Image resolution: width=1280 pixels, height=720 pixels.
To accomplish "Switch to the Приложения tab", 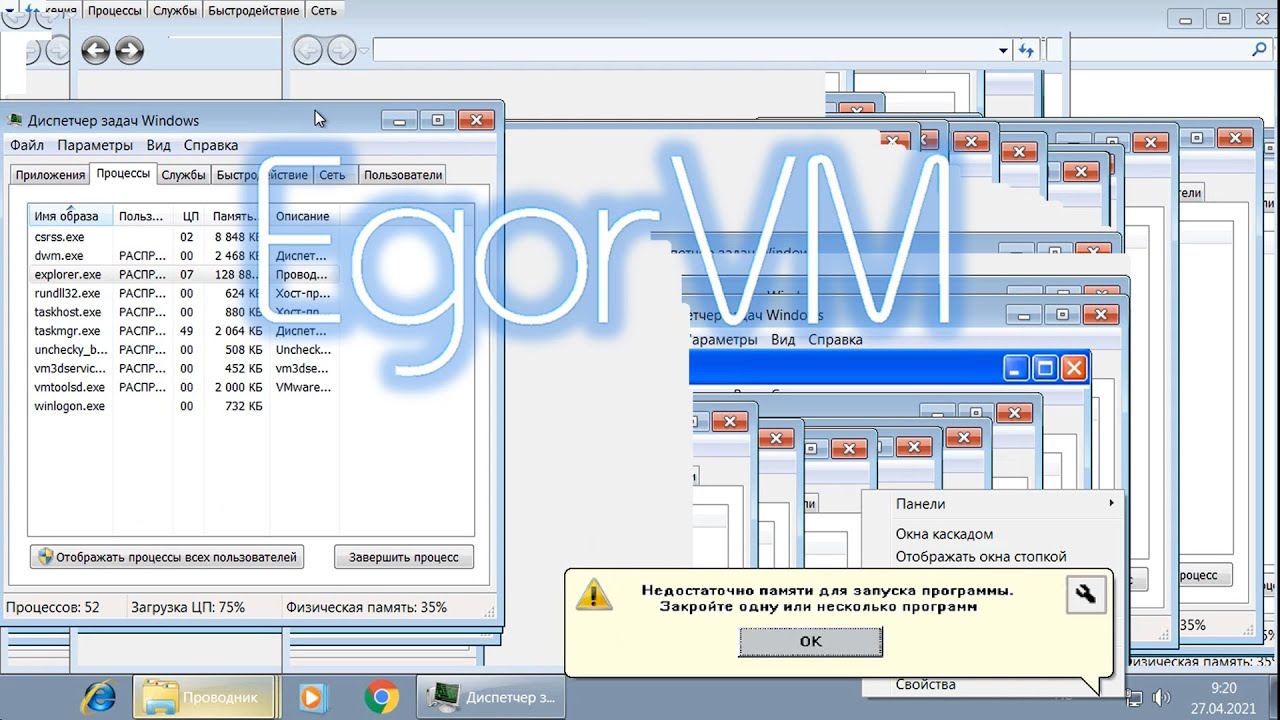I will tap(50, 175).
